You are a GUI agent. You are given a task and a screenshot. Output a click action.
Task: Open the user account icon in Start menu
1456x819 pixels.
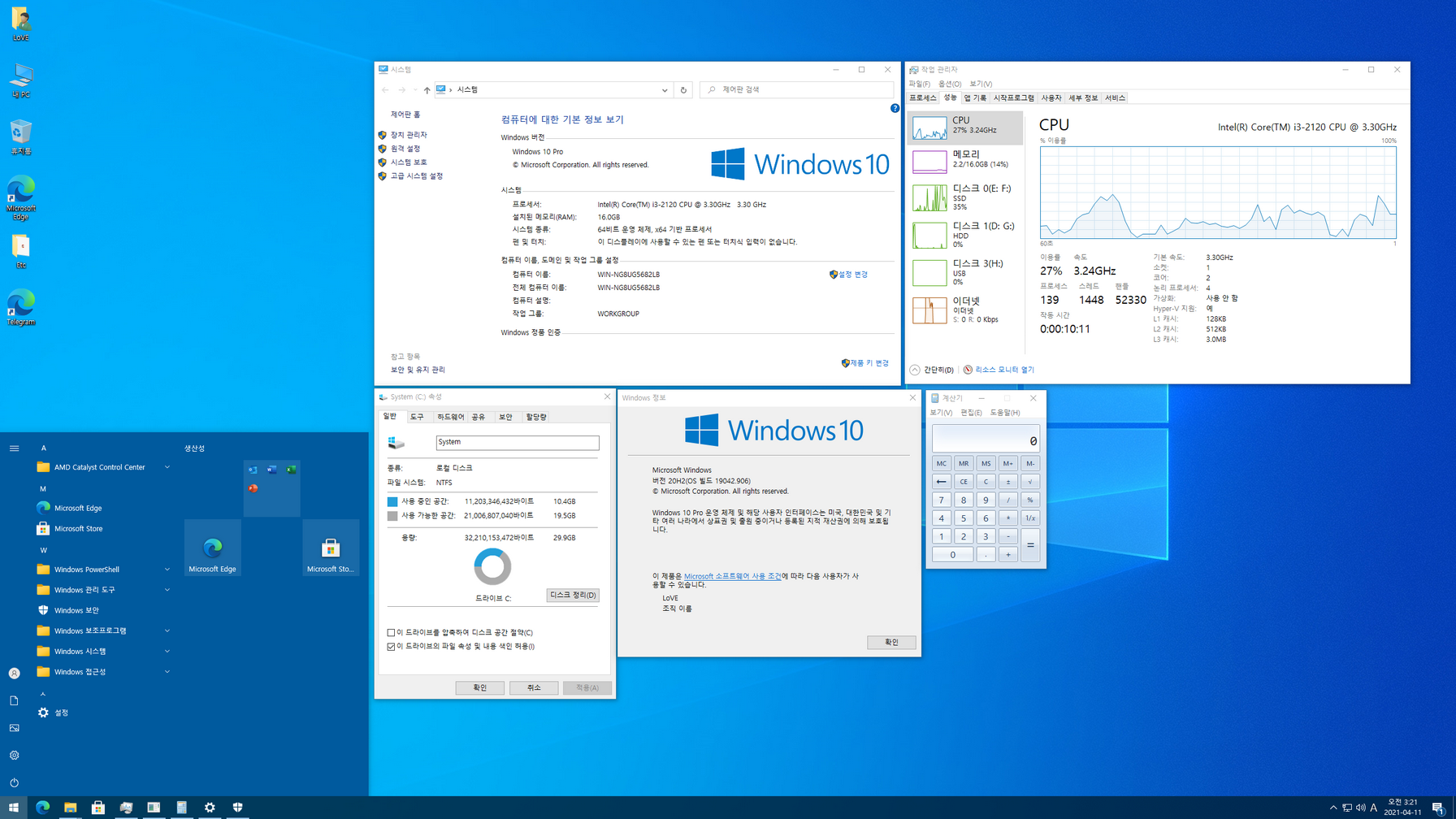[x=14, y=674]
